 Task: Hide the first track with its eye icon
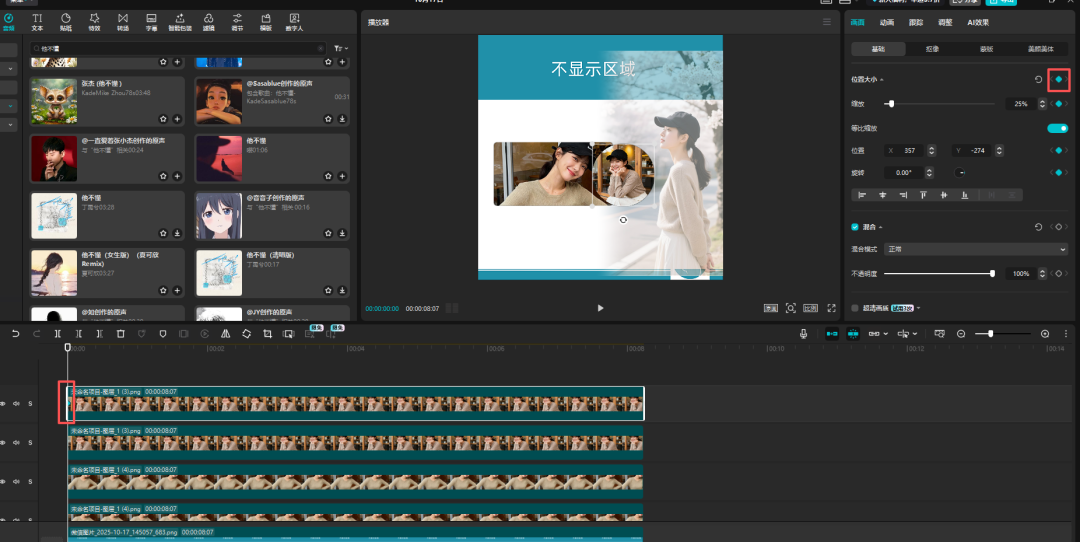(x=3, y=403)
